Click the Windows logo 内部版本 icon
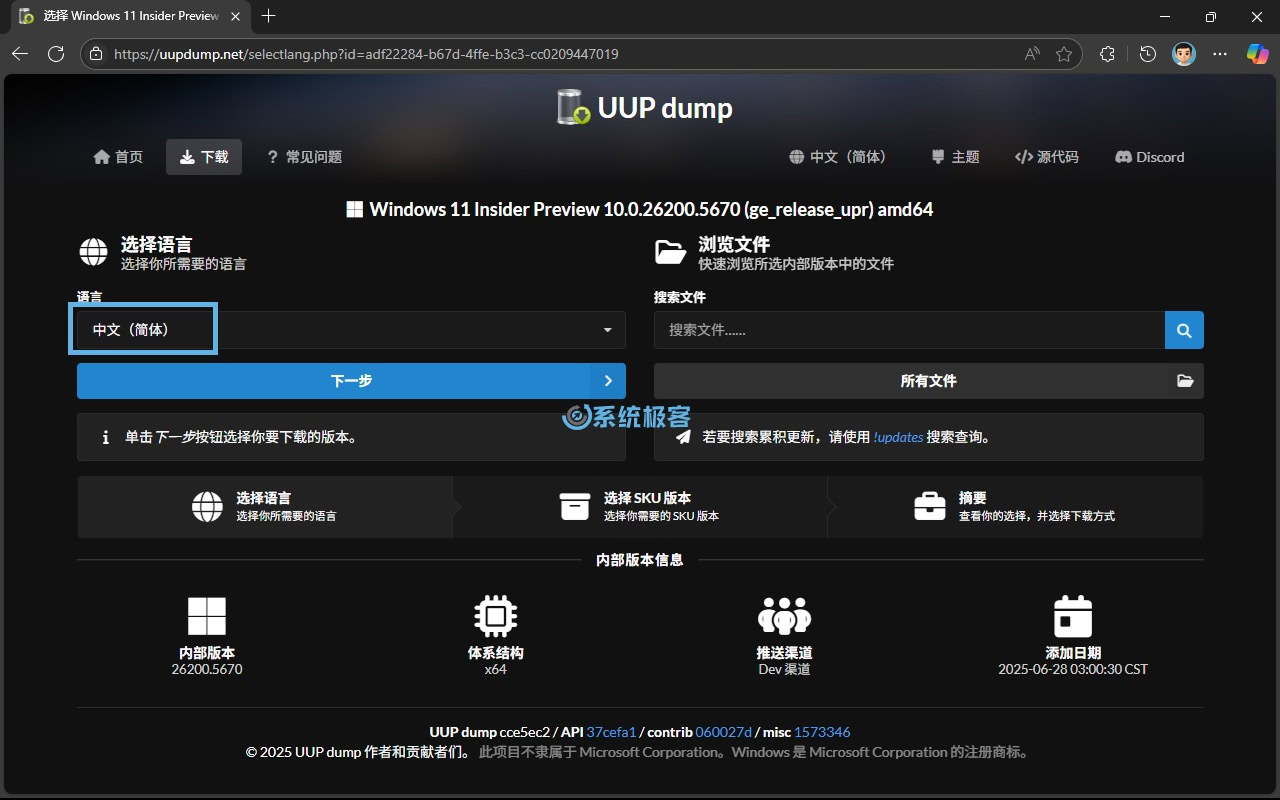 (x=207, y=616)
